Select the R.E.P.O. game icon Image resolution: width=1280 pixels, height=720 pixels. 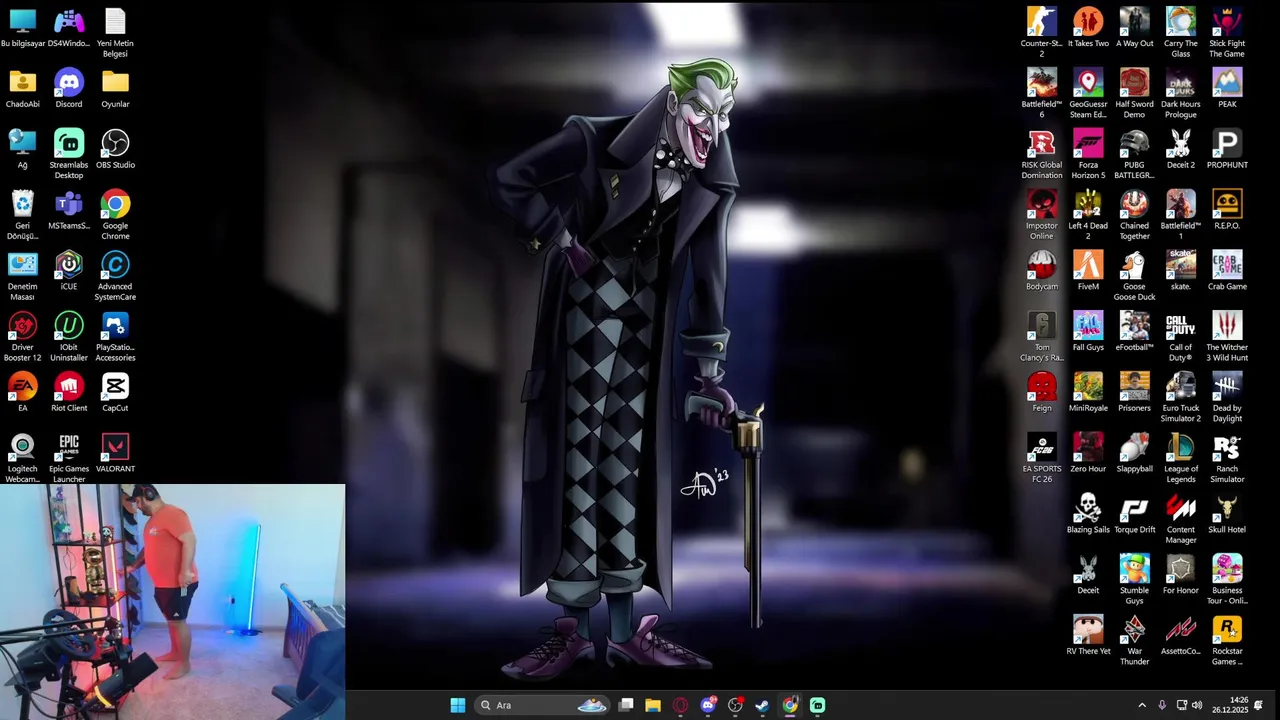click(x=1227, y=211)
